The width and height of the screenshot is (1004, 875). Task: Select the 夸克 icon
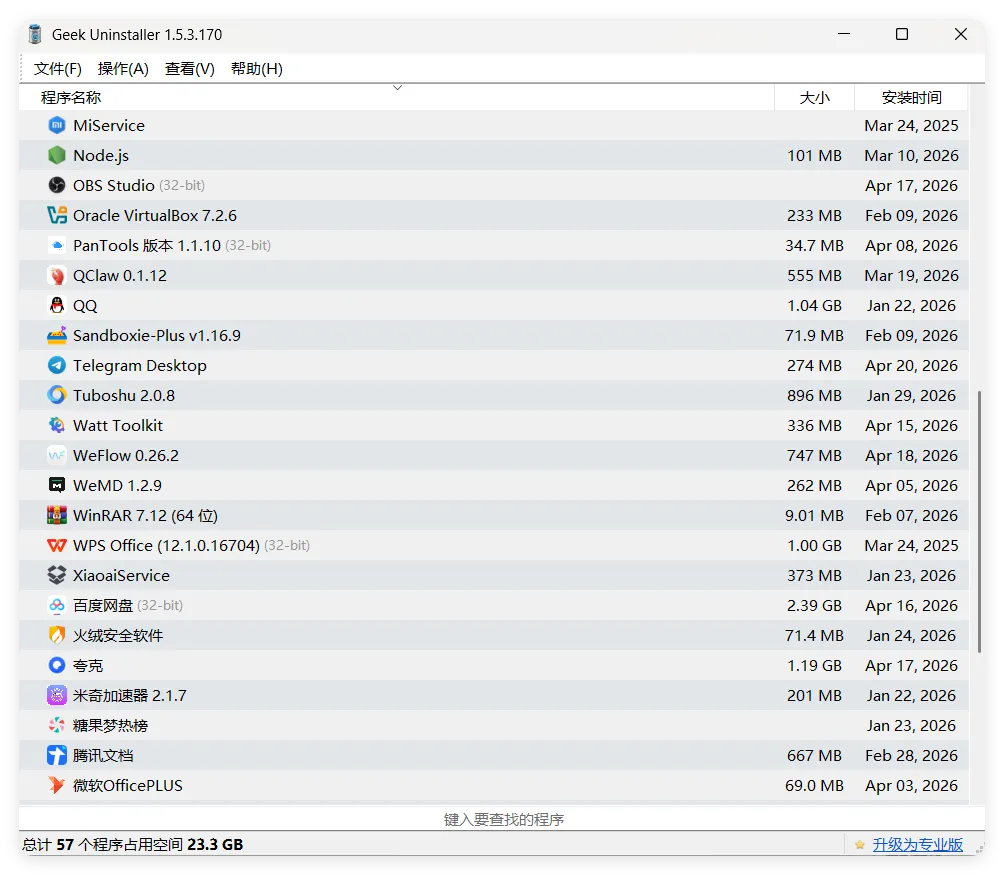pos(57,665)
